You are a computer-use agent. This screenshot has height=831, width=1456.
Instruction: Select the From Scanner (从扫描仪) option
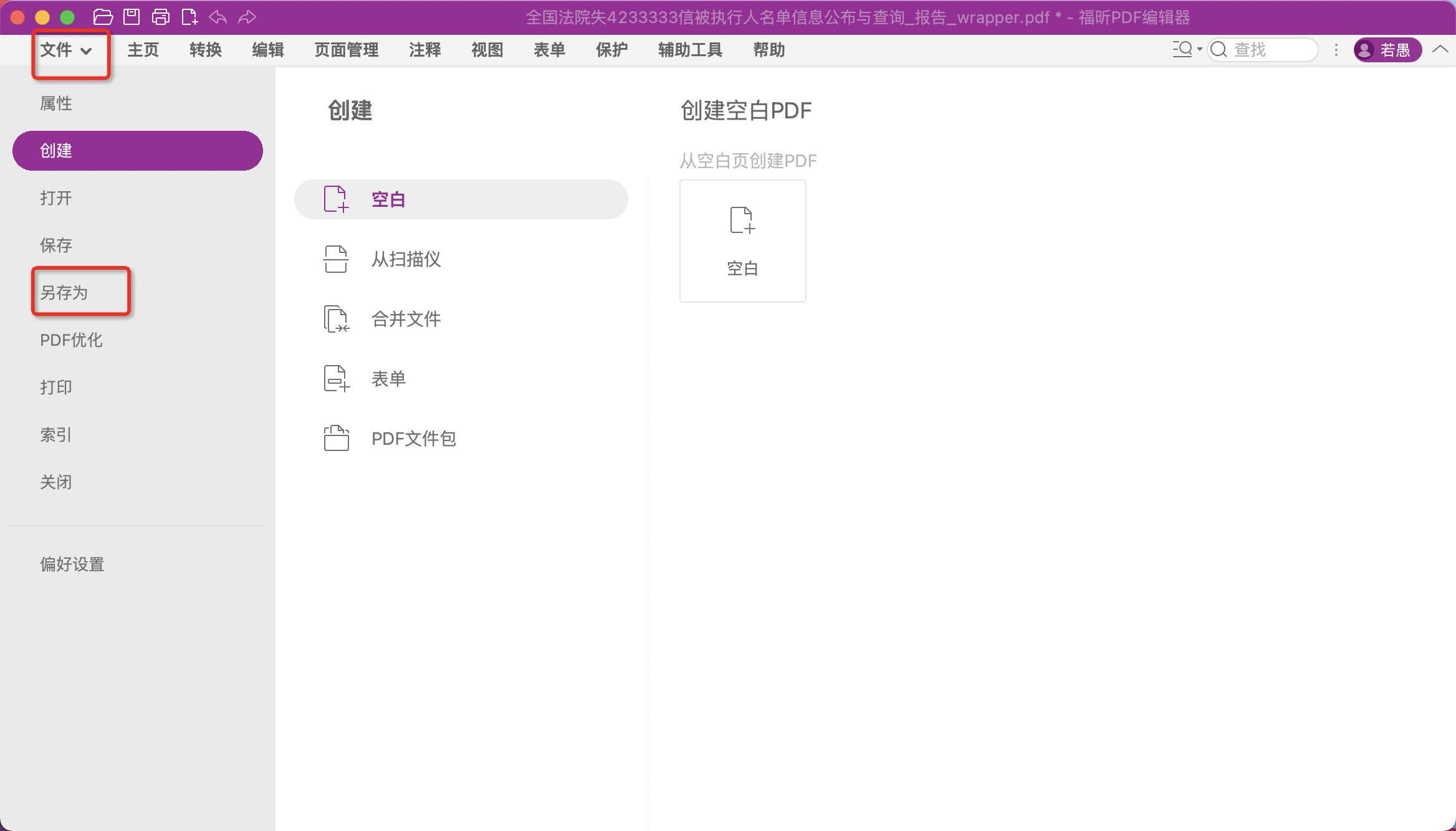click(x=406, y=259)
